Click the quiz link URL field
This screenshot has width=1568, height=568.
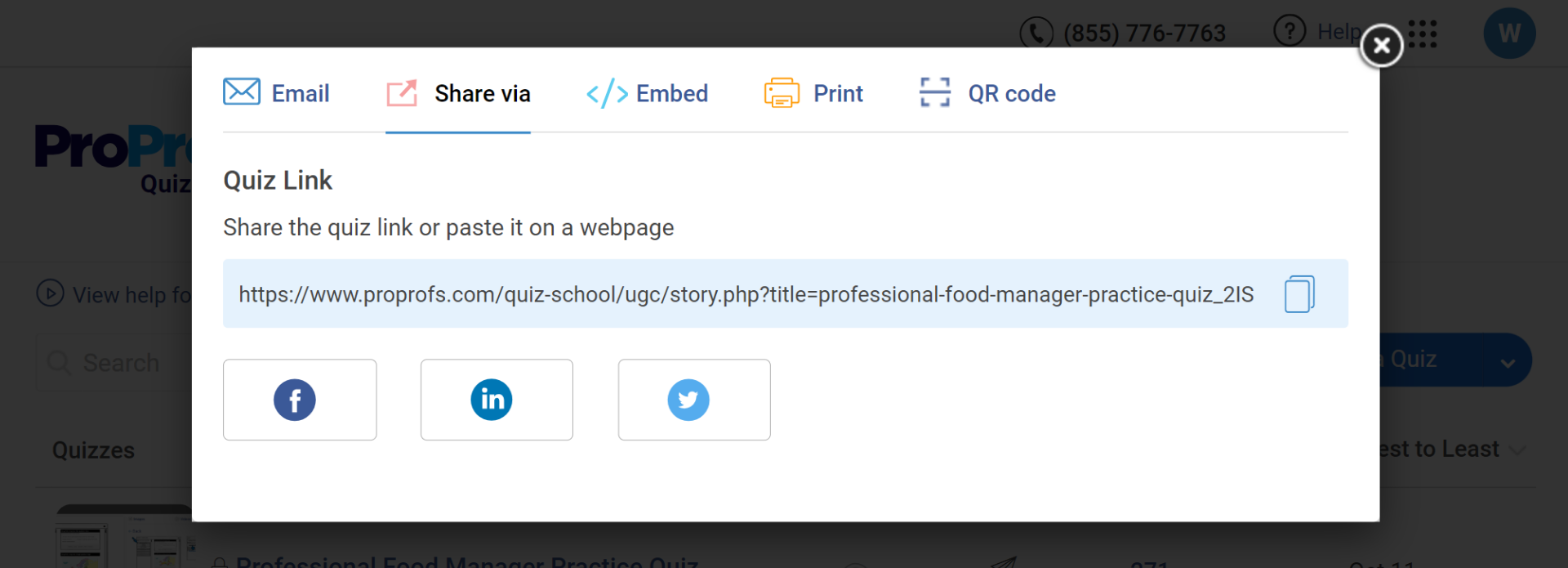click(x=745, y=294)
